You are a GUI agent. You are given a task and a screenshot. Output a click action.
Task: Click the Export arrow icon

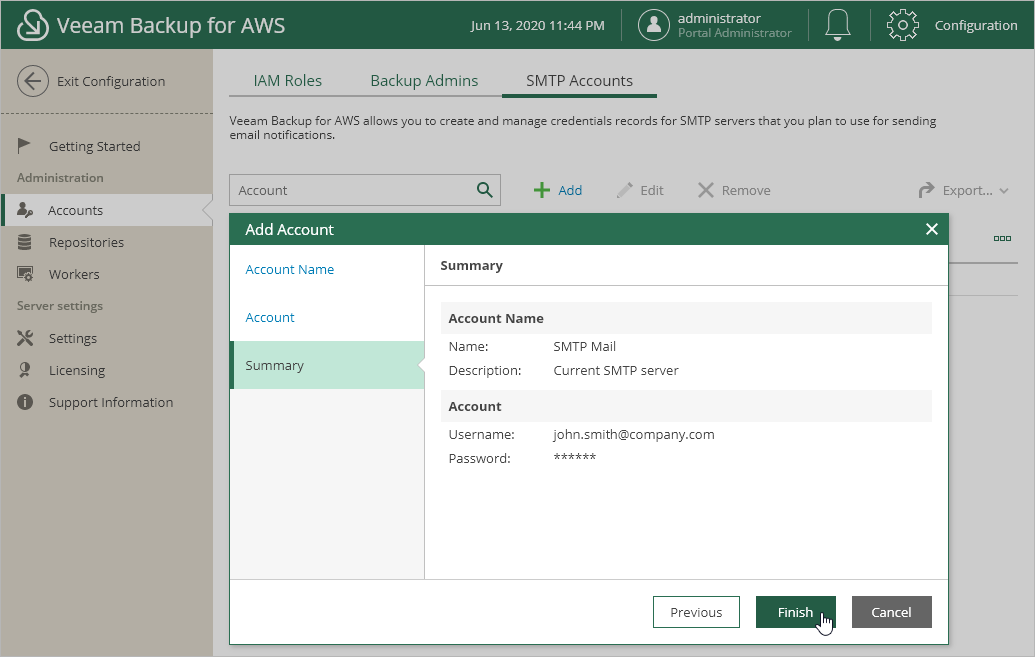(x=927, y=190)
